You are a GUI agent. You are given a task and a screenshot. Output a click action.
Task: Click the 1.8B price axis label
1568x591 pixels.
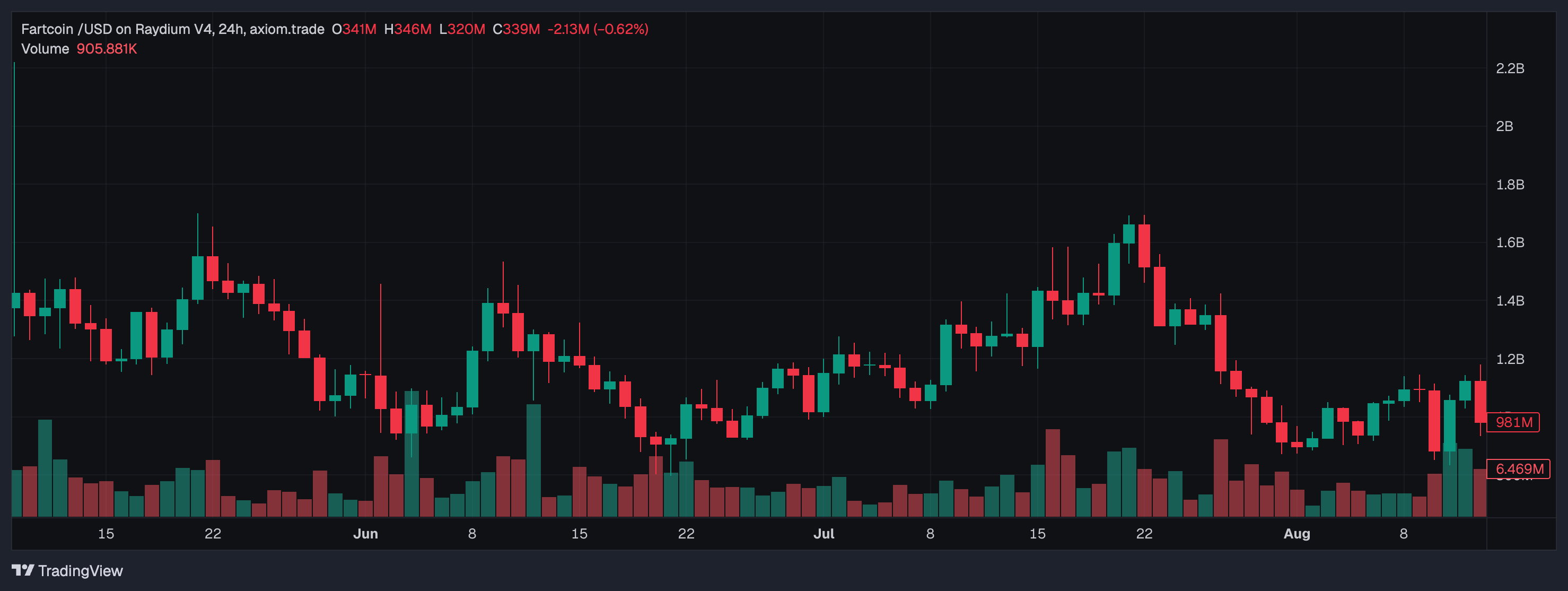tap(1510, 185)
